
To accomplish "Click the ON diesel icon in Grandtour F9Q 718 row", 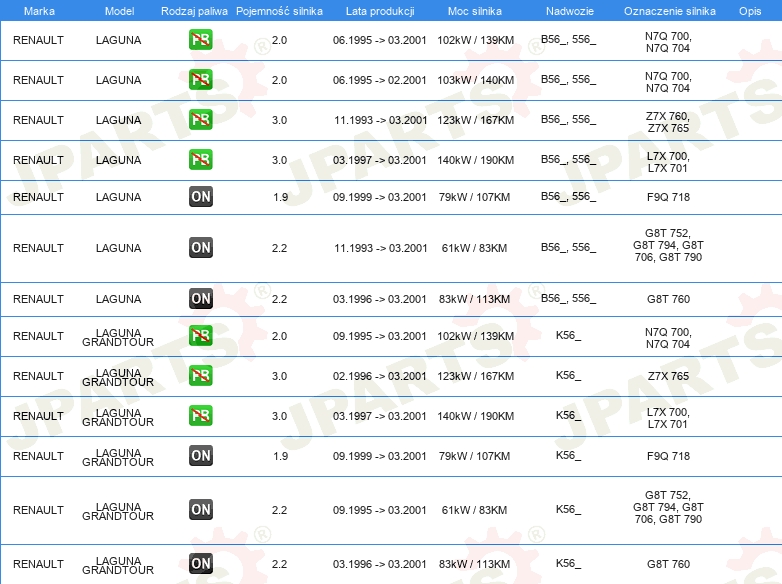I will tap(200, 455).
